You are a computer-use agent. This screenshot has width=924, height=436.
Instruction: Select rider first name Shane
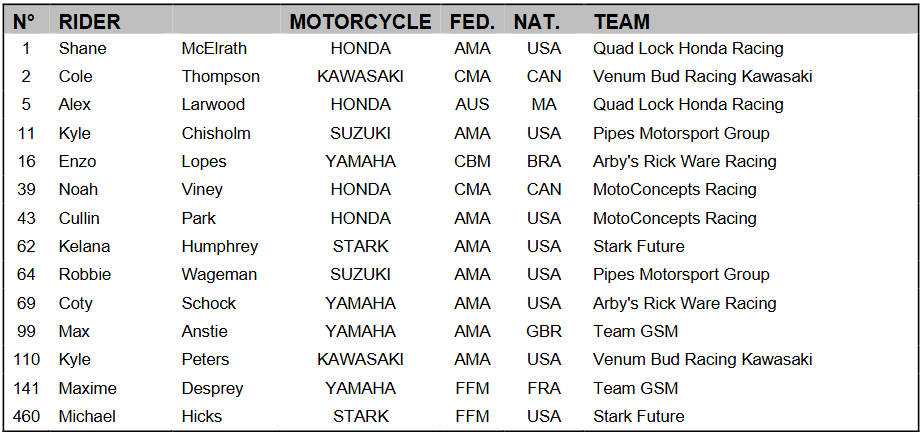point(82,48)
